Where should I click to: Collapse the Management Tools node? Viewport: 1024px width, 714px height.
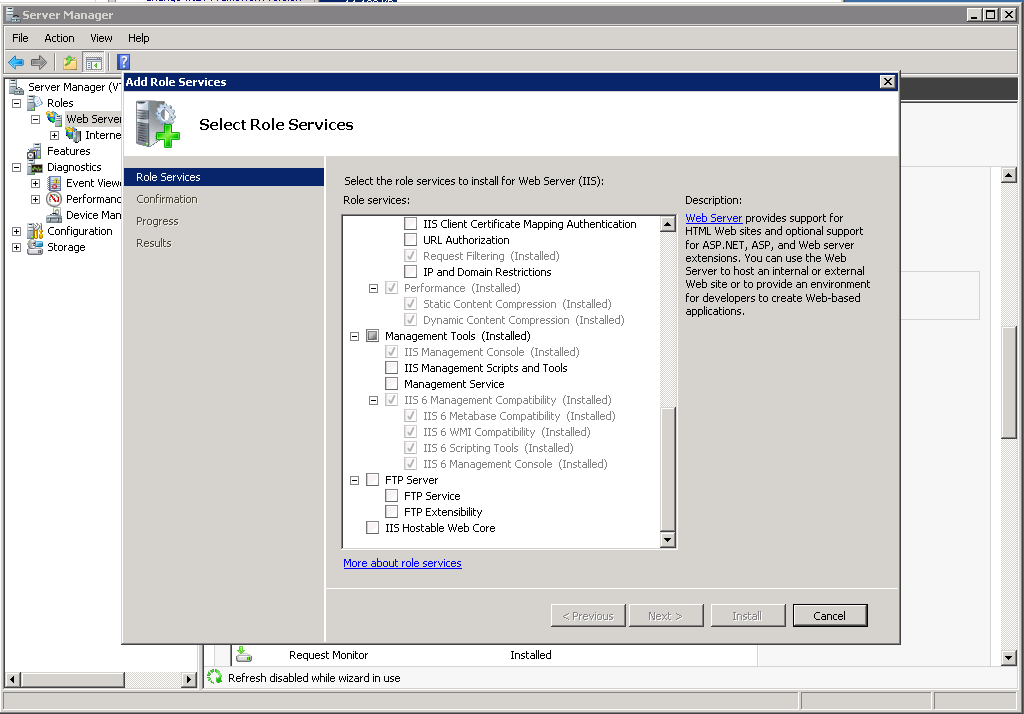click(355, 336)
